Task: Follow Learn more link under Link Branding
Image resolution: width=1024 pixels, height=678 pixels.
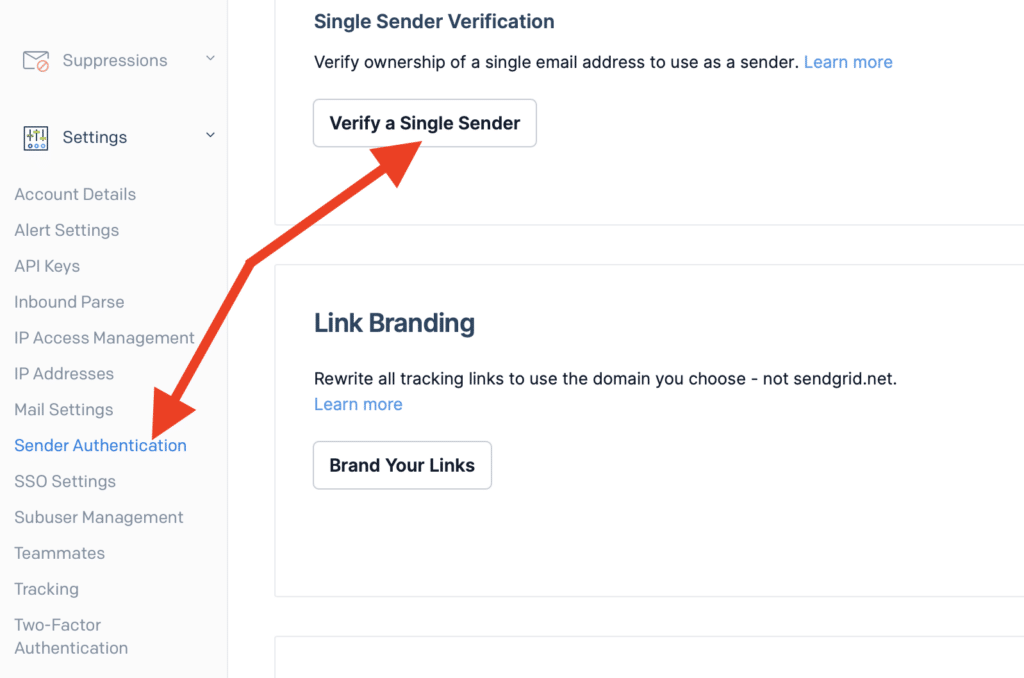Action: tap(358, 404)
